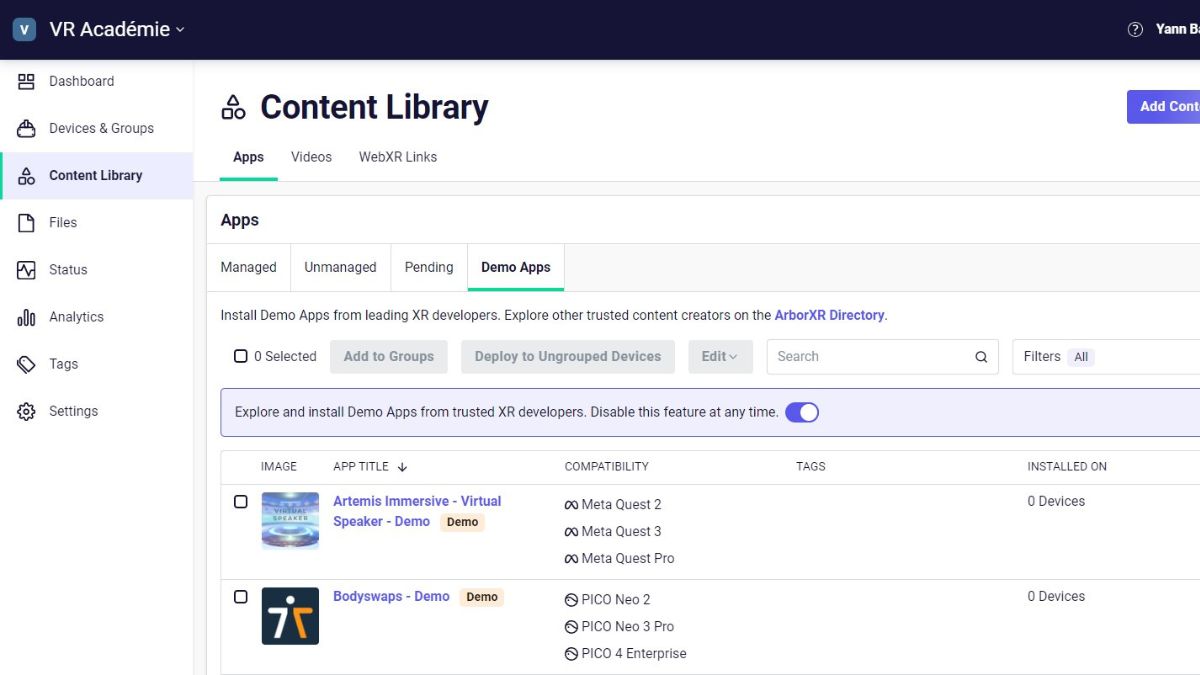Click the Compatibility column header
The width and height of the screenshot is (1200, 675).
click(x=607, y=467)
